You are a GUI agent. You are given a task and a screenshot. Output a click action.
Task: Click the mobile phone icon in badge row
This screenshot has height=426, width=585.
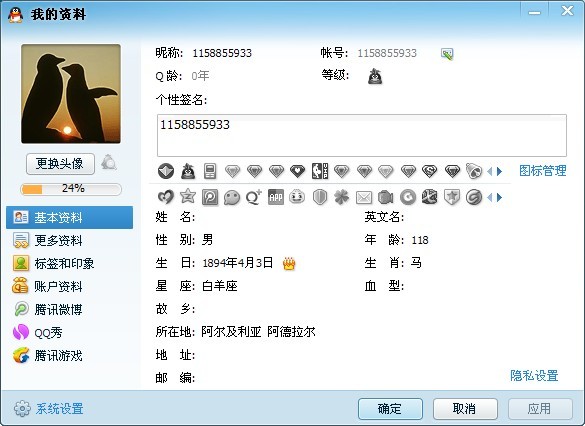click(210, 171)
